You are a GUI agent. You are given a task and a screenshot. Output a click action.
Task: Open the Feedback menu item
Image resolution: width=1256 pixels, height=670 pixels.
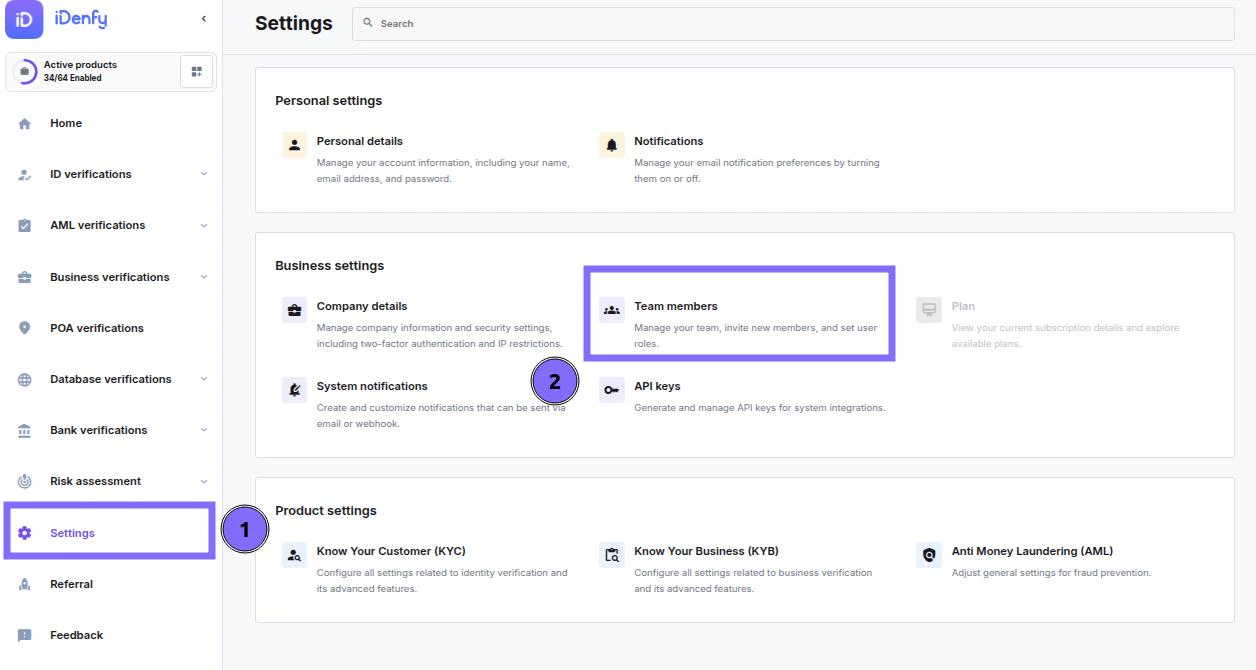pyautogui.click(x=76, y=635)
